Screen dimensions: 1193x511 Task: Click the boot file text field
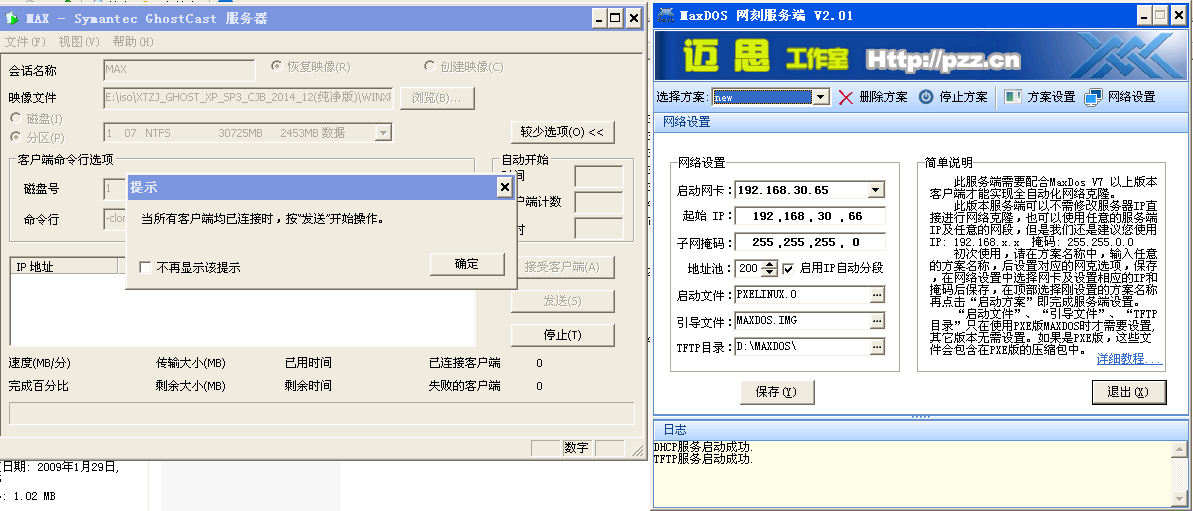click(x=803, y=294)
